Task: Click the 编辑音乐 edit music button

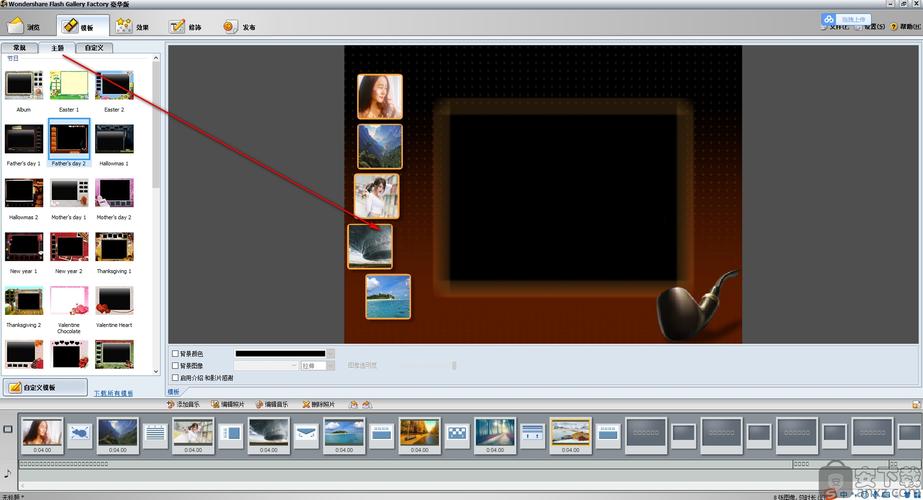Action: pos(272,405)
